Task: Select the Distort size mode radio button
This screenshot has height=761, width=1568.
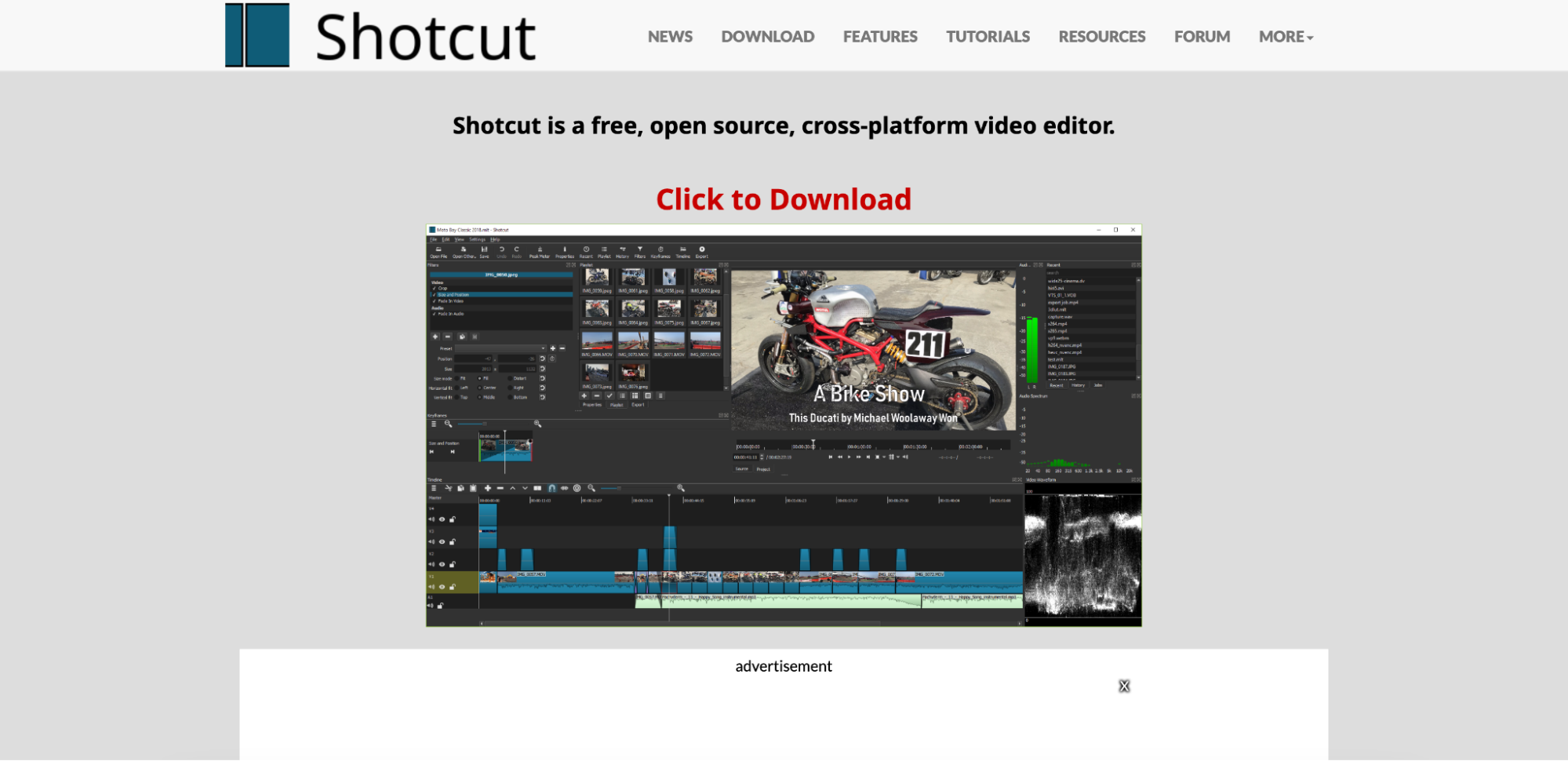Action: pyautogui.click(x=509, y=378)
